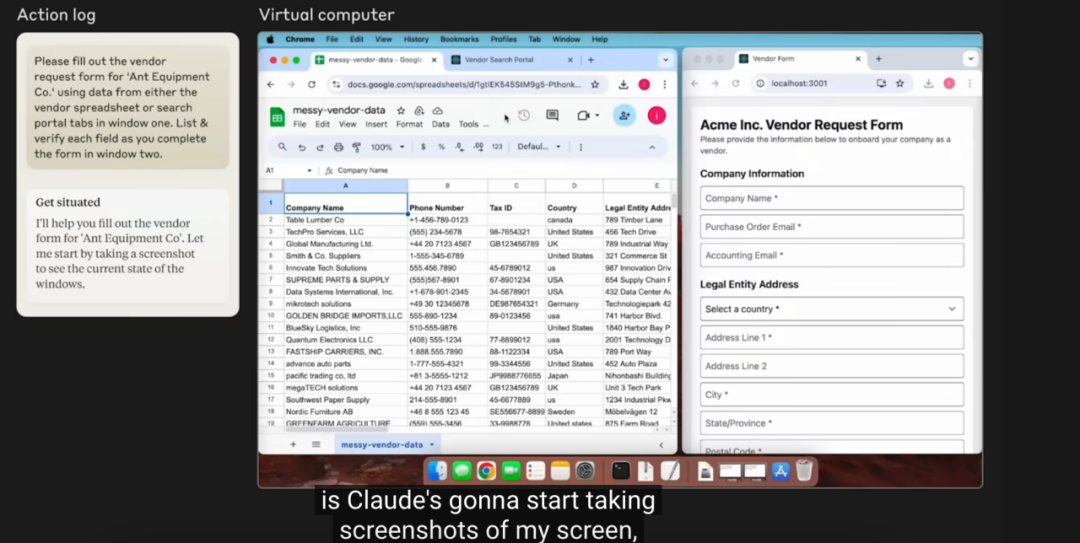The height and width of the screenshot is (543, 1080).
Task: Collapse the Sheets toolbar with chevron
Action: [652, 147]
